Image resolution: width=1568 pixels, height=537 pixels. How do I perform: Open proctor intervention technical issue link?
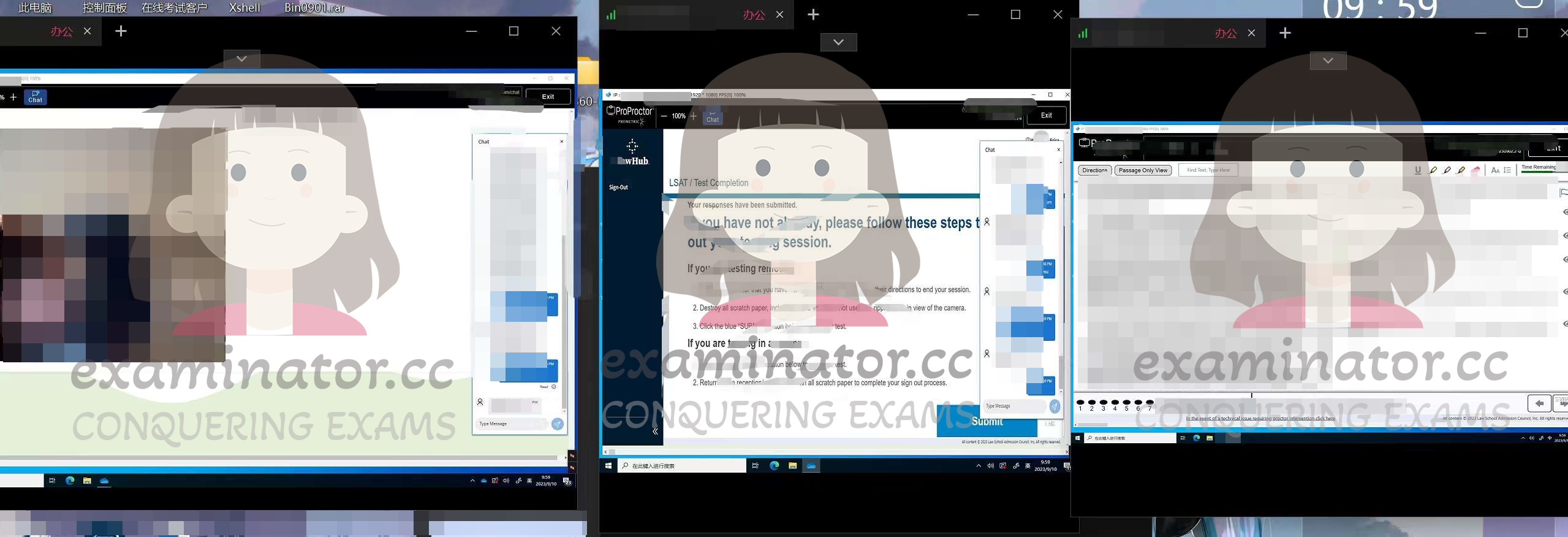pyautogui.click(x=1260, y=419)
